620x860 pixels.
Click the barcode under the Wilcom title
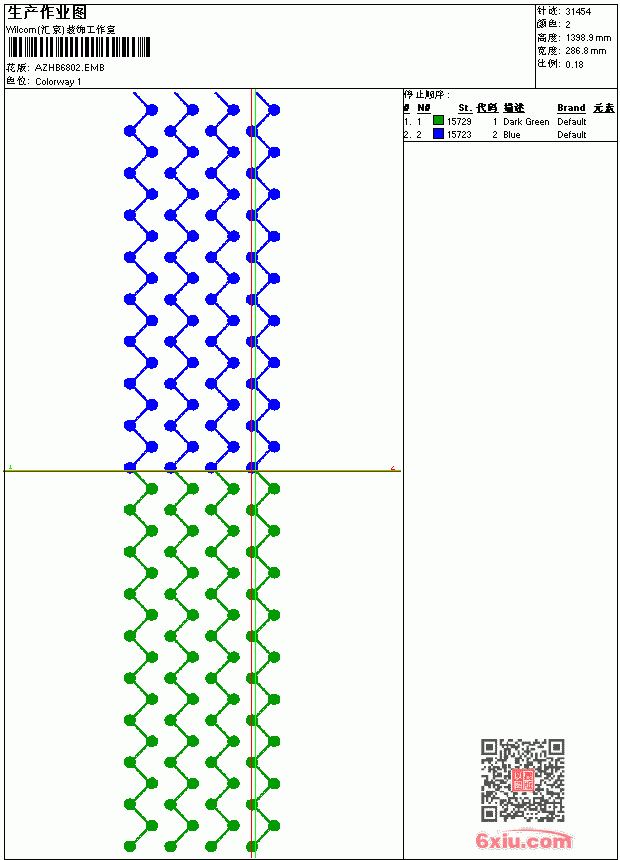(x=78, y=47)
